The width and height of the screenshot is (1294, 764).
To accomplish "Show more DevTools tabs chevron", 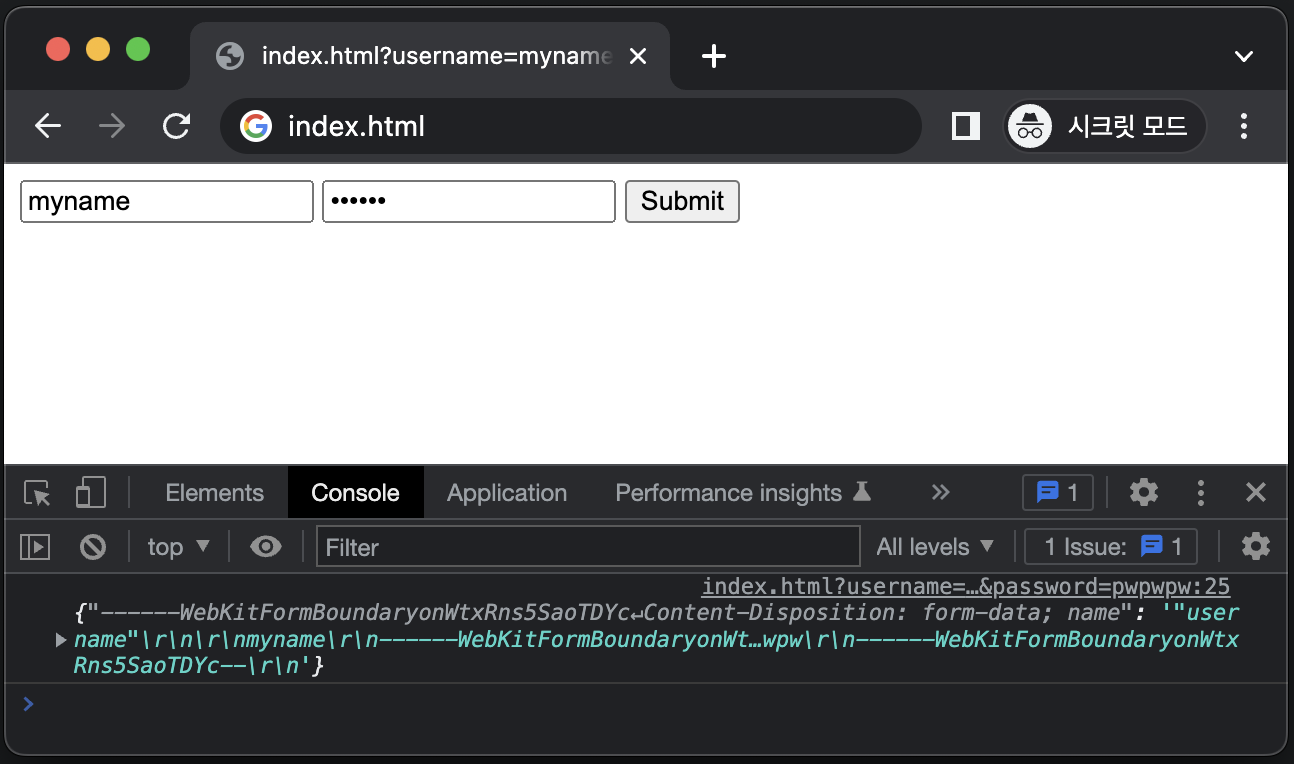I will (x=940, y=492).
